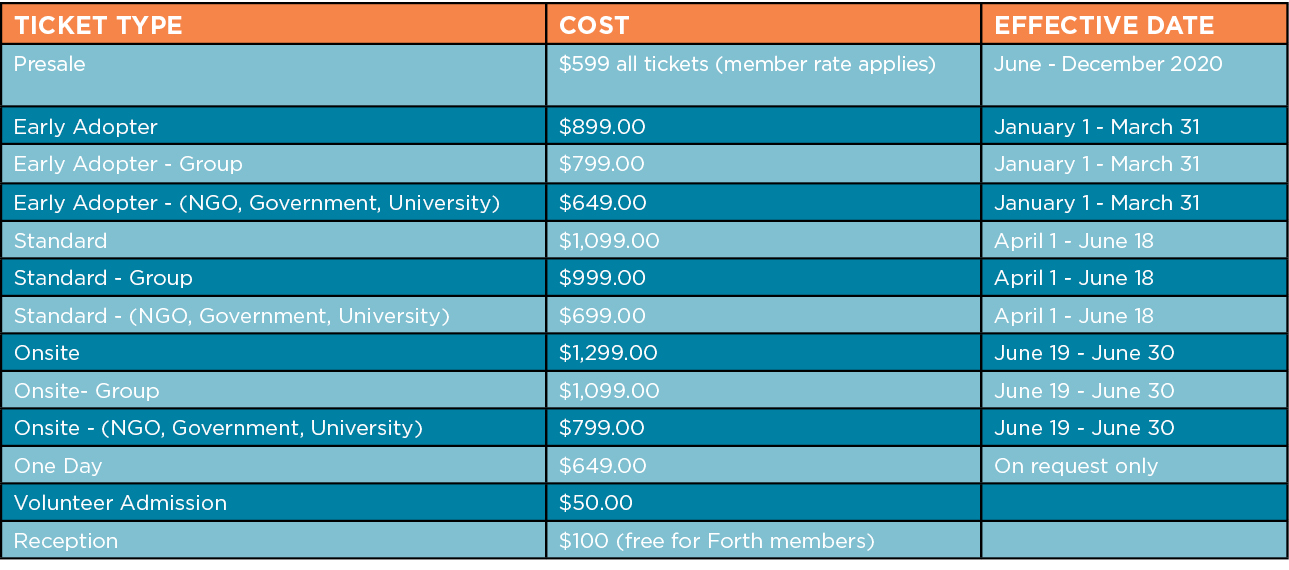Click the $1,299.00 Onsite price
Viewport: 1289px width, 570px height.
609,353
